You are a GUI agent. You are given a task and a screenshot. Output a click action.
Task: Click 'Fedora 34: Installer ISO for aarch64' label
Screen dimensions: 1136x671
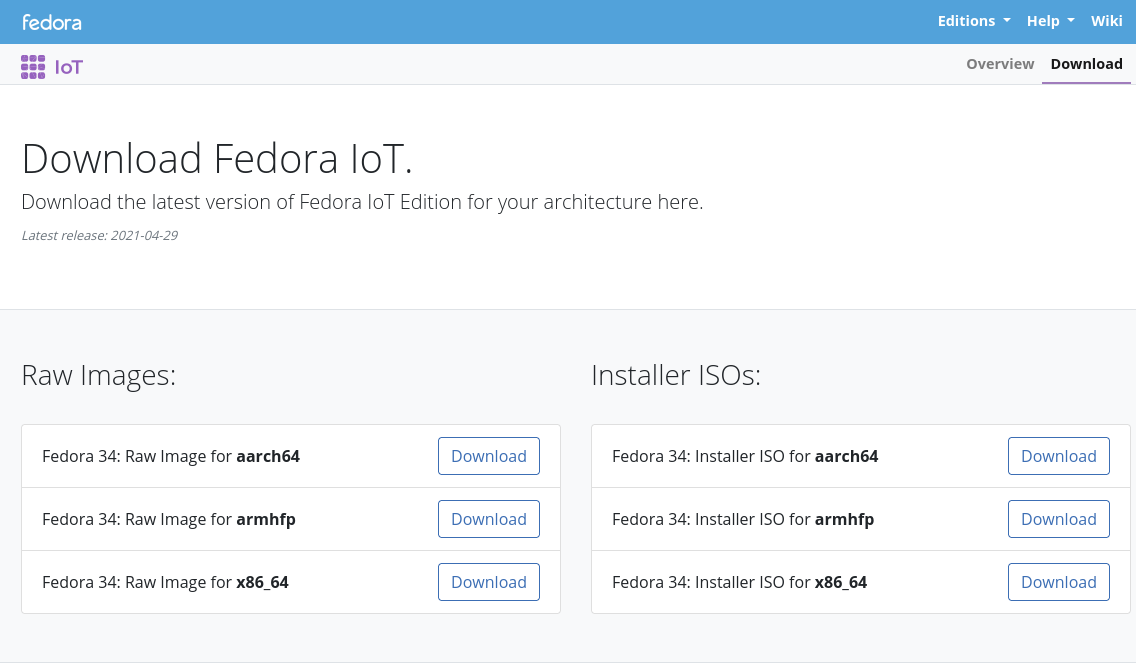point(745,457)
